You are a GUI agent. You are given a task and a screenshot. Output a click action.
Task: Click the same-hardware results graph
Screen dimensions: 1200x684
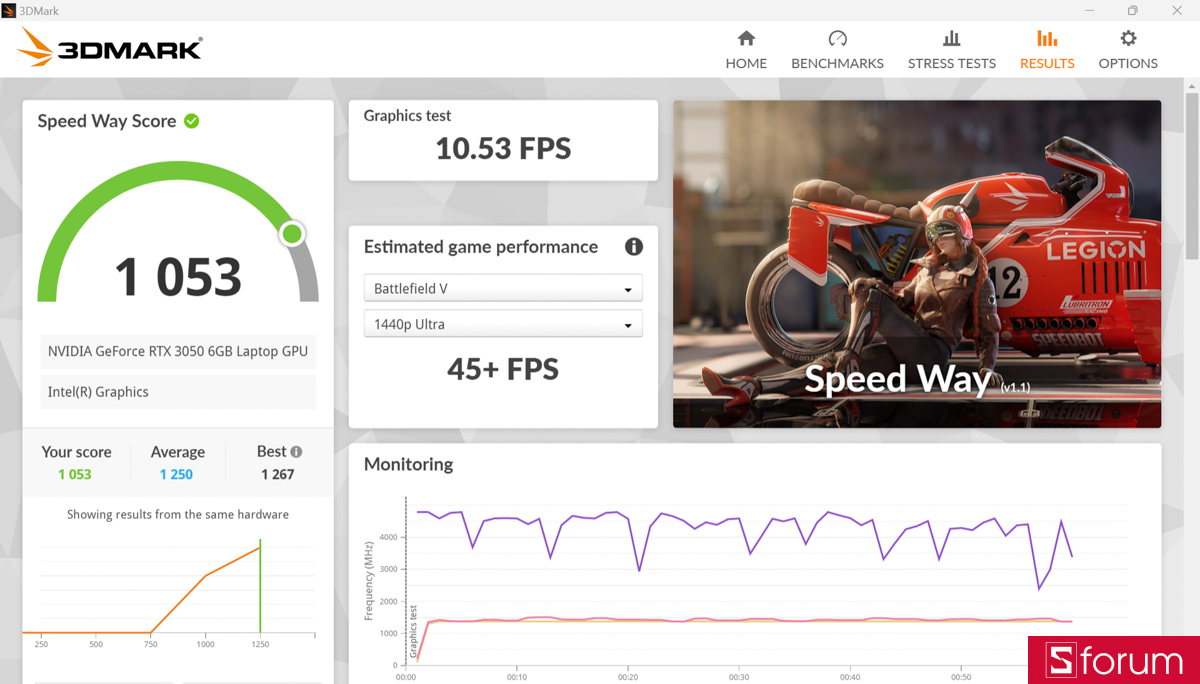[x=177, y=580]
